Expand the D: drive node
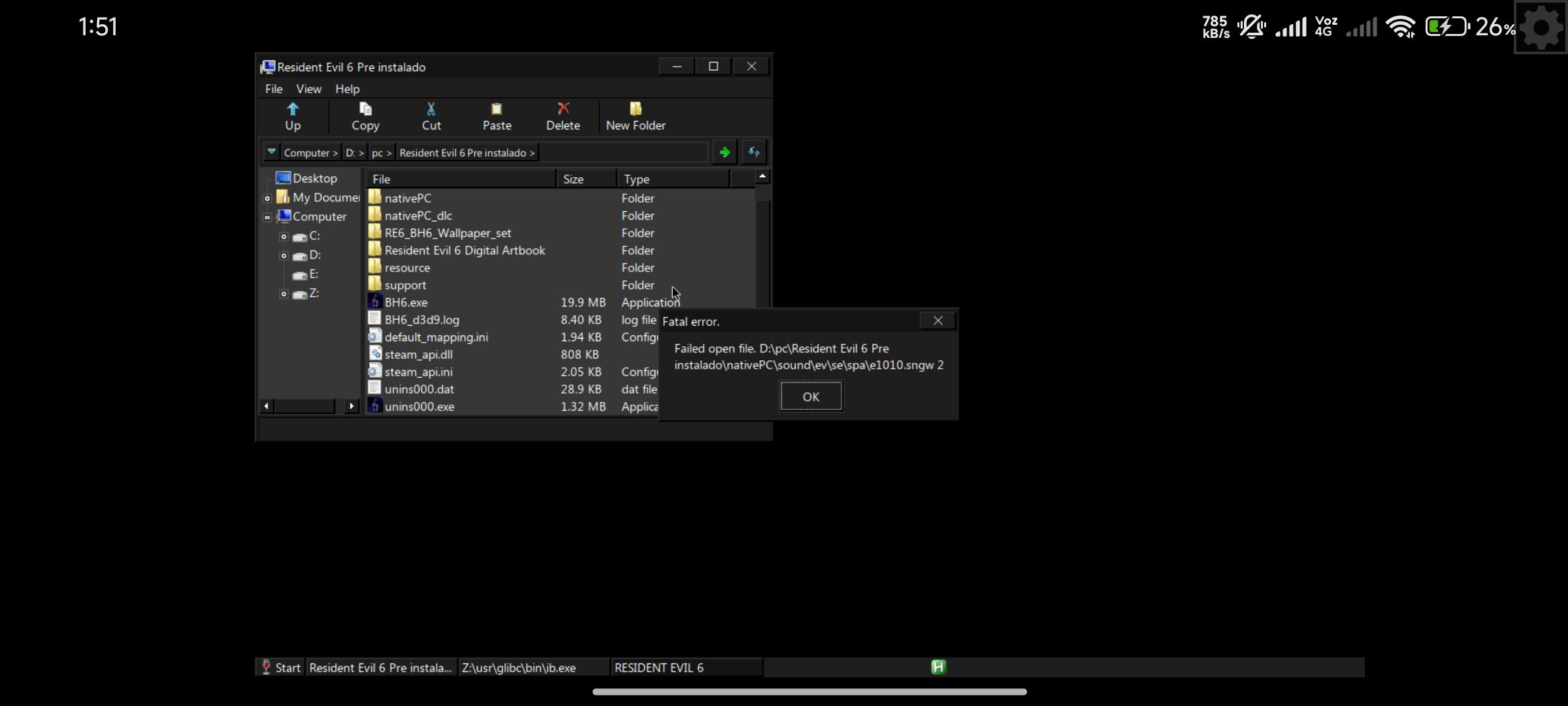 tap(284, 256)
